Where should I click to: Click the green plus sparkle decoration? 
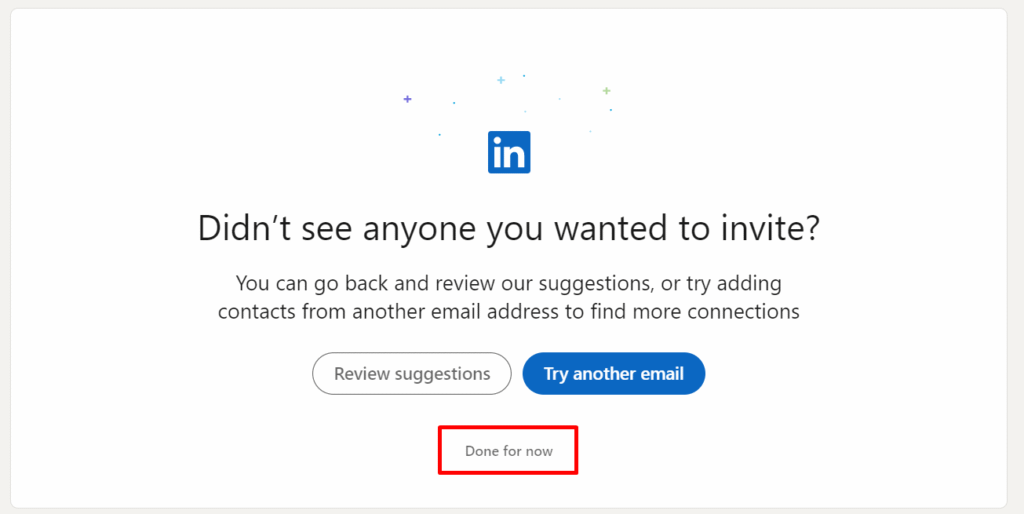(x=606, y=91)
